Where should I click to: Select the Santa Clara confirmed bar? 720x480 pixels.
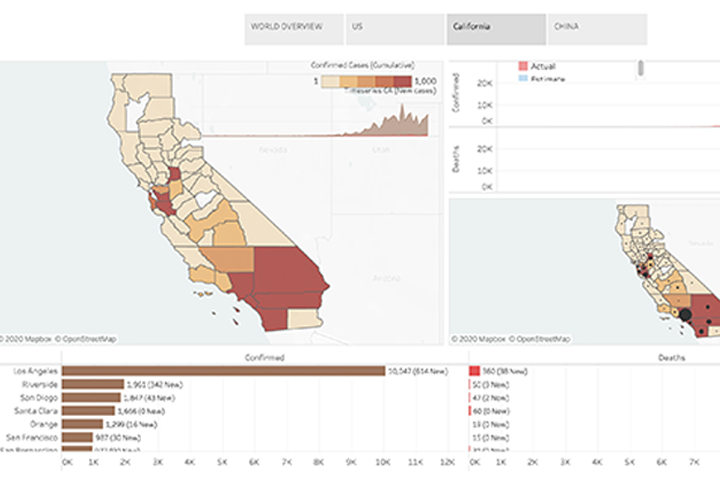pyautogui.click(x=88, y=411)
